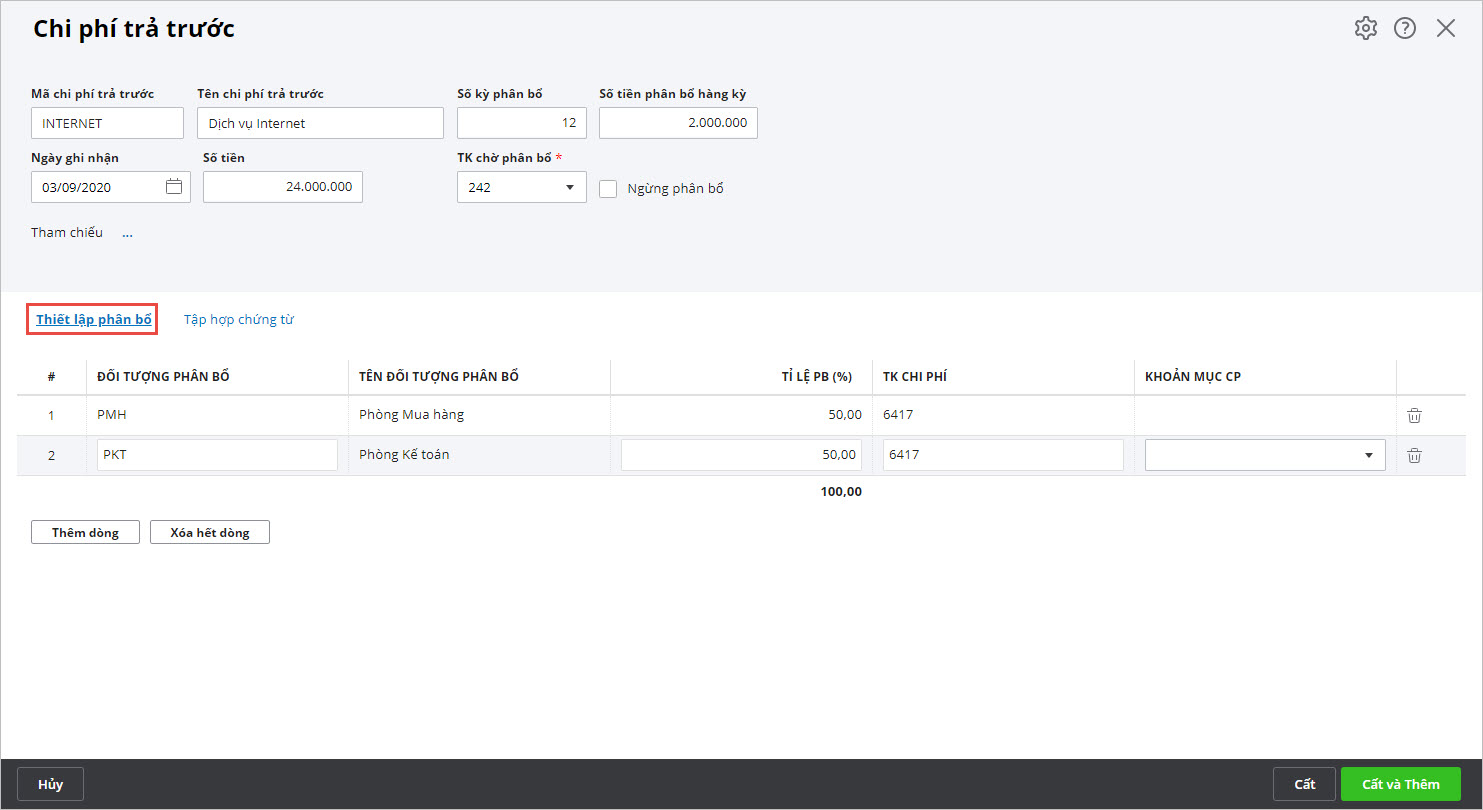Open the Tham chiếu ellipsis link

pyautogui.click(x=127, y=233)
